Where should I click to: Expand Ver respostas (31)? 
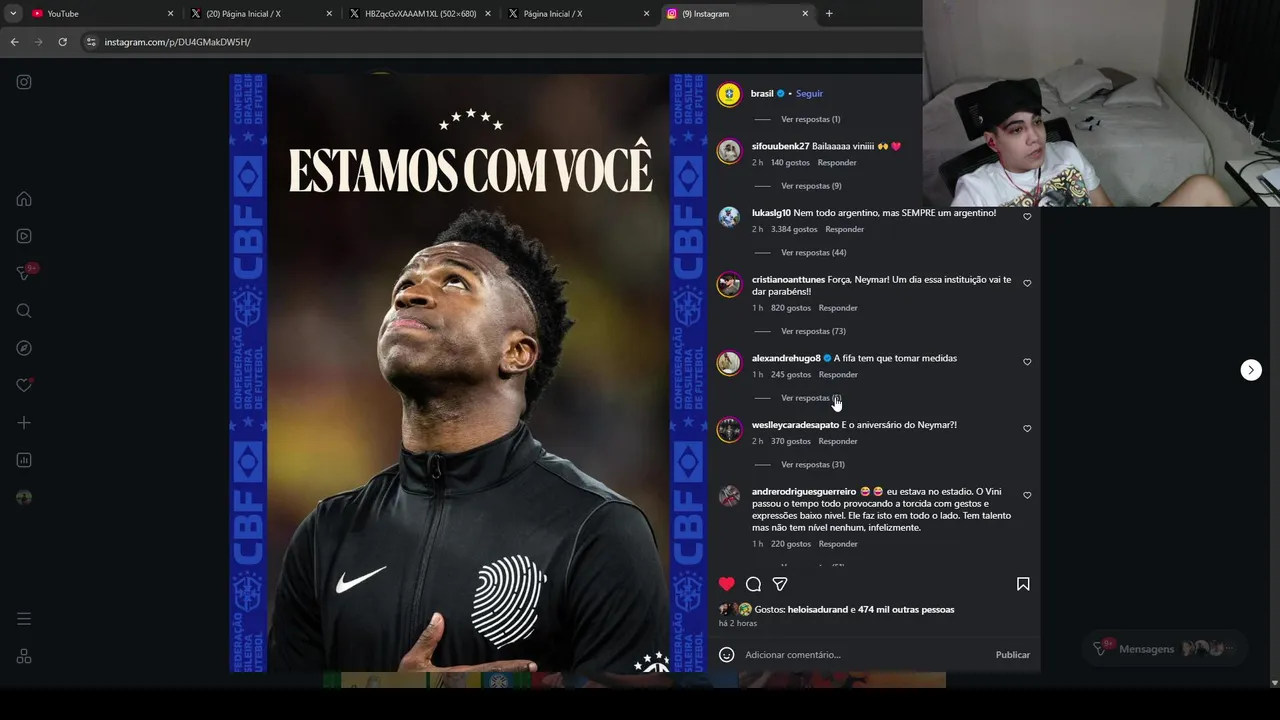point(813,465)
